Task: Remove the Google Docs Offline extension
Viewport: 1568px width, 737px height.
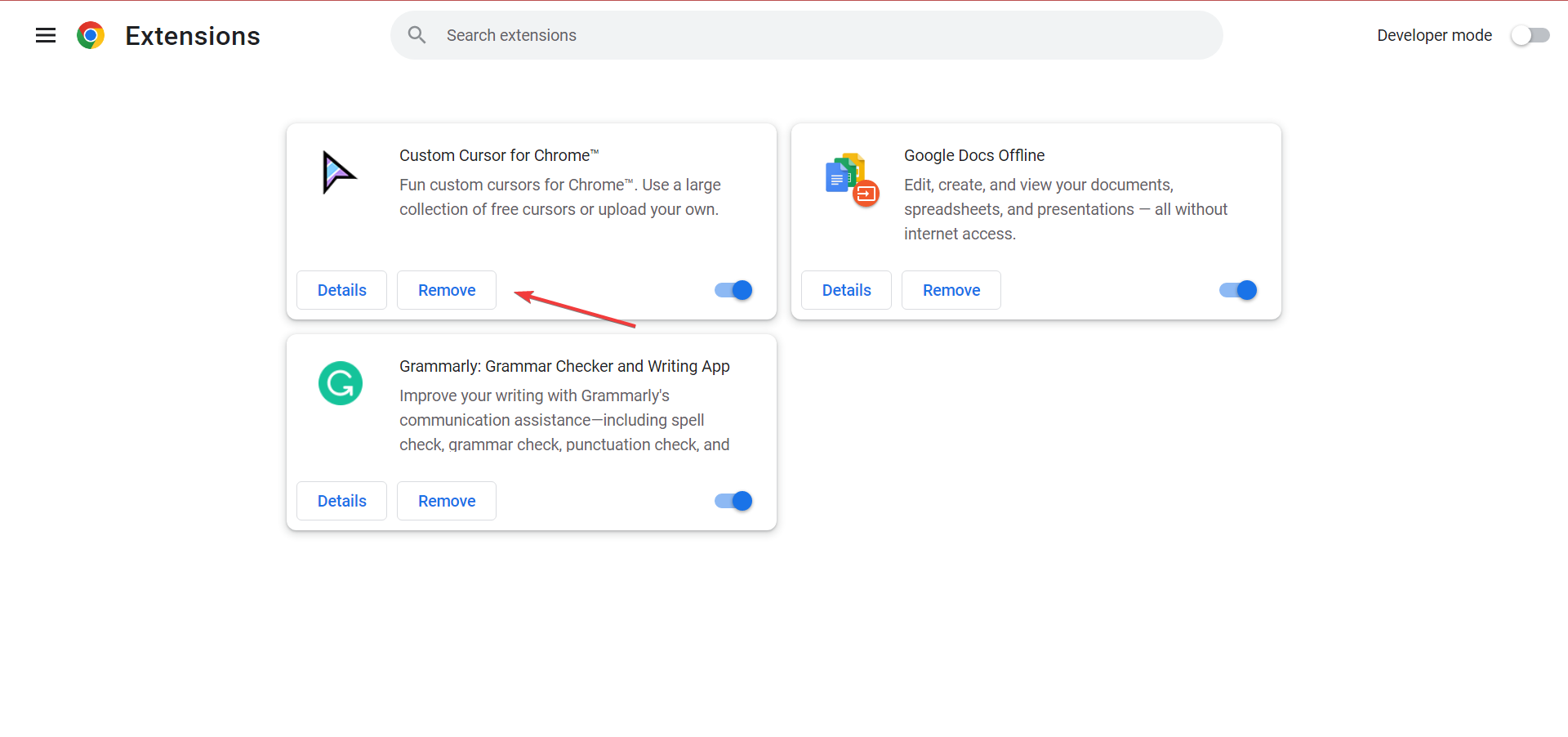Action: (951, 290)
